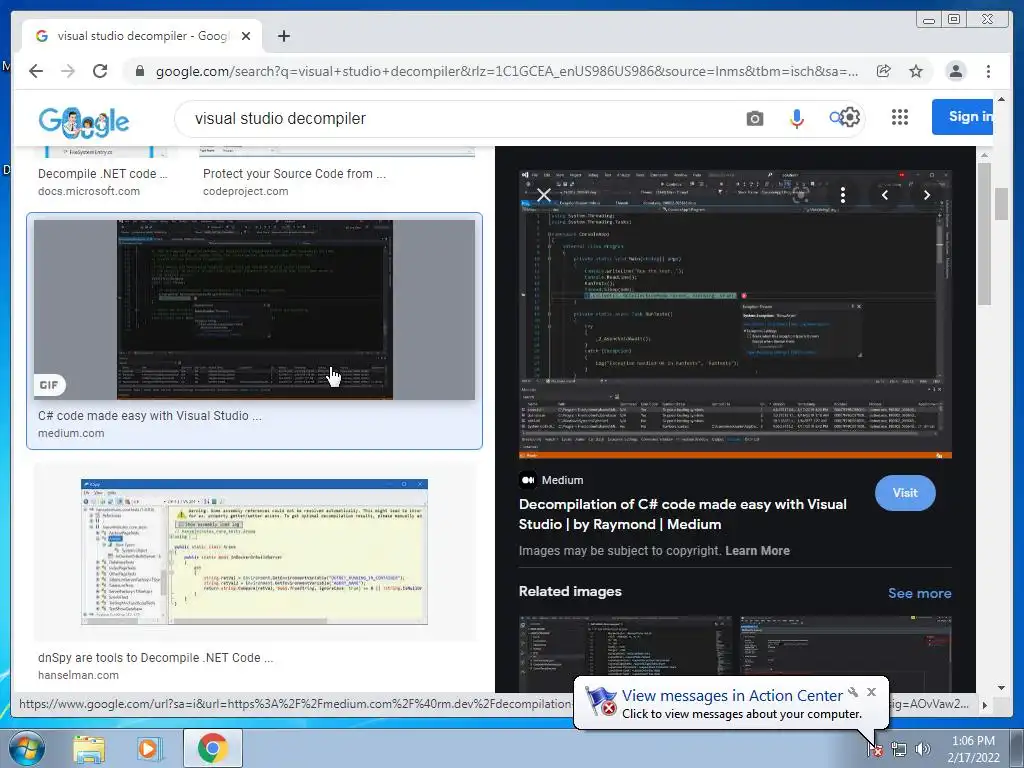This screenshot has height=768, width=1024.
Task: Close the 'visual studio decompiler' tab
Action: [246, 36]
